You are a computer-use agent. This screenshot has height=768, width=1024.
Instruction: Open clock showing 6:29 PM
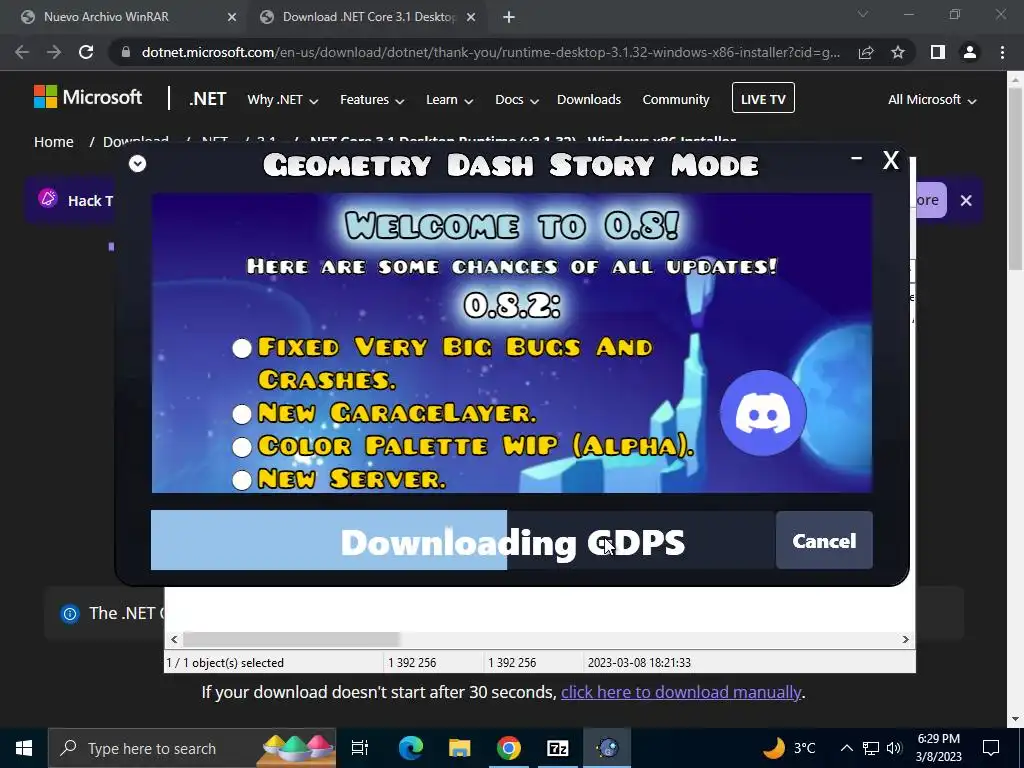(x=938, y=748)
